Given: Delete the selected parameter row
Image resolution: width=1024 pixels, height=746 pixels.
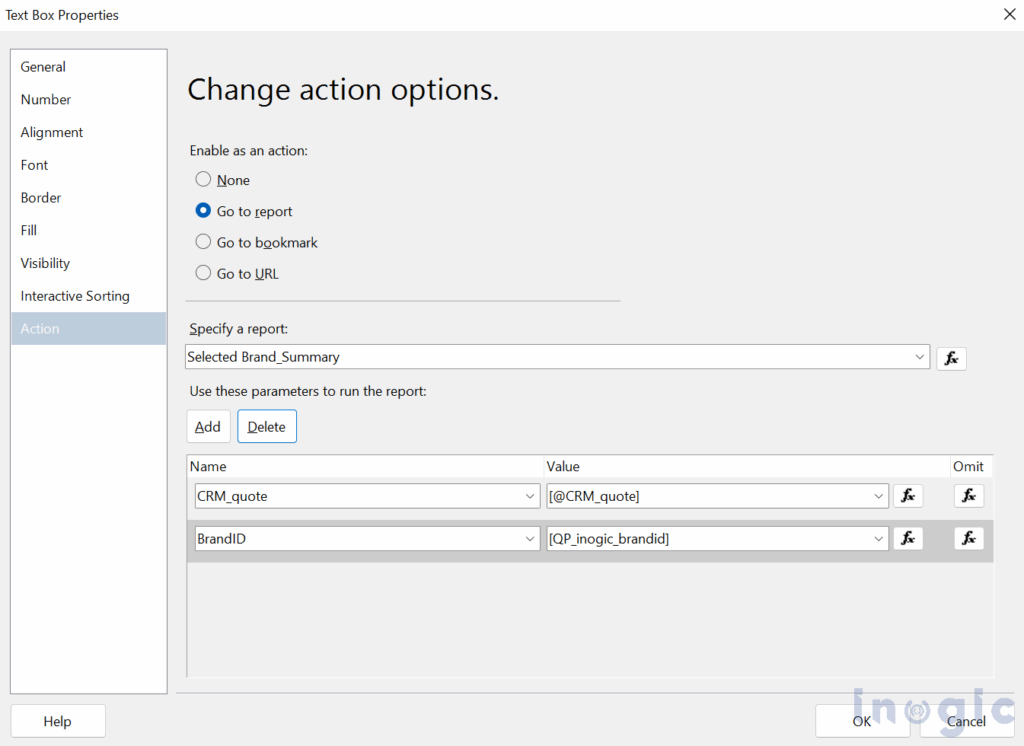Looking at the screenshot, I should 266,426.
